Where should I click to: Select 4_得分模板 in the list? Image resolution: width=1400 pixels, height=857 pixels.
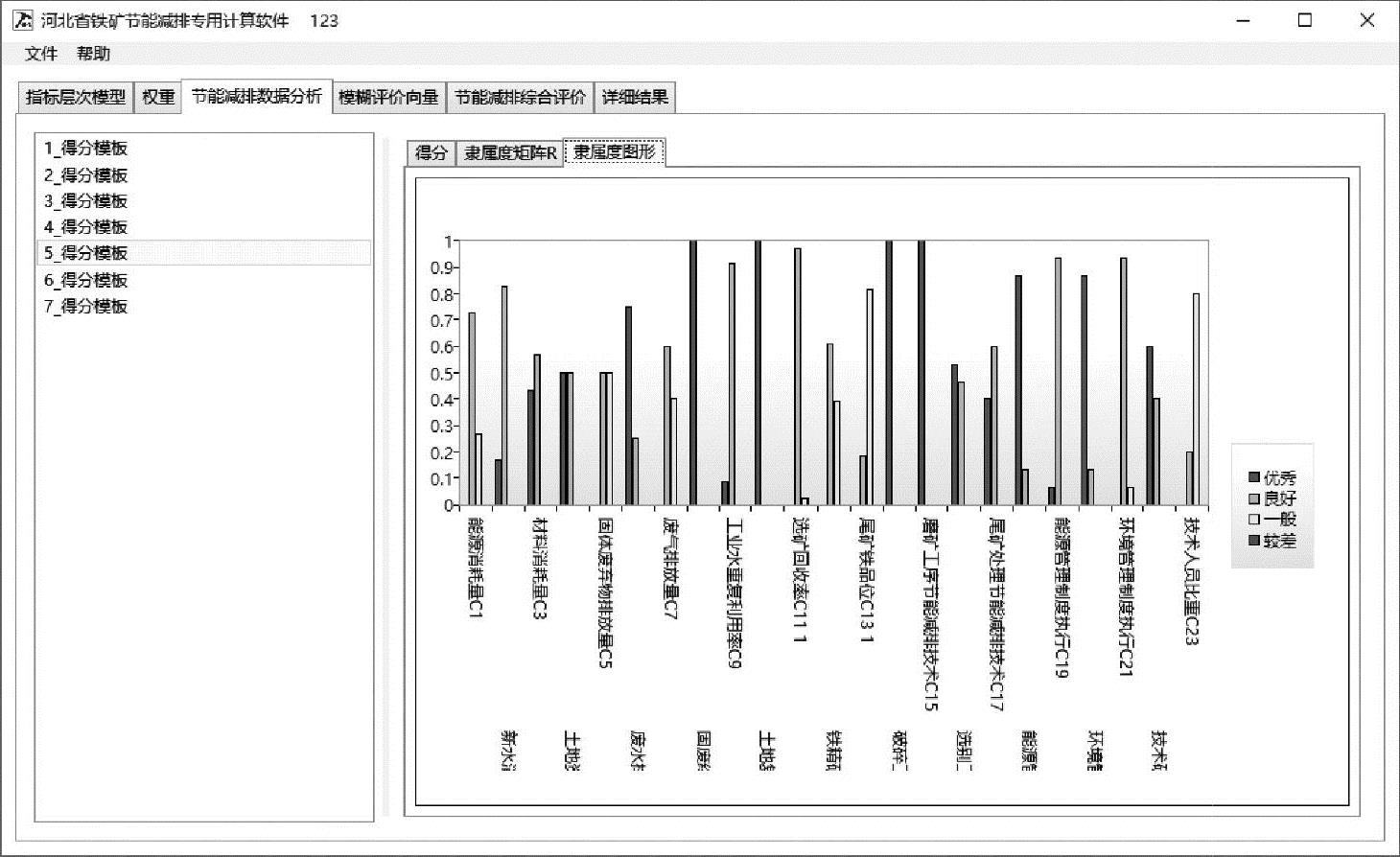[x=203, y=227]
